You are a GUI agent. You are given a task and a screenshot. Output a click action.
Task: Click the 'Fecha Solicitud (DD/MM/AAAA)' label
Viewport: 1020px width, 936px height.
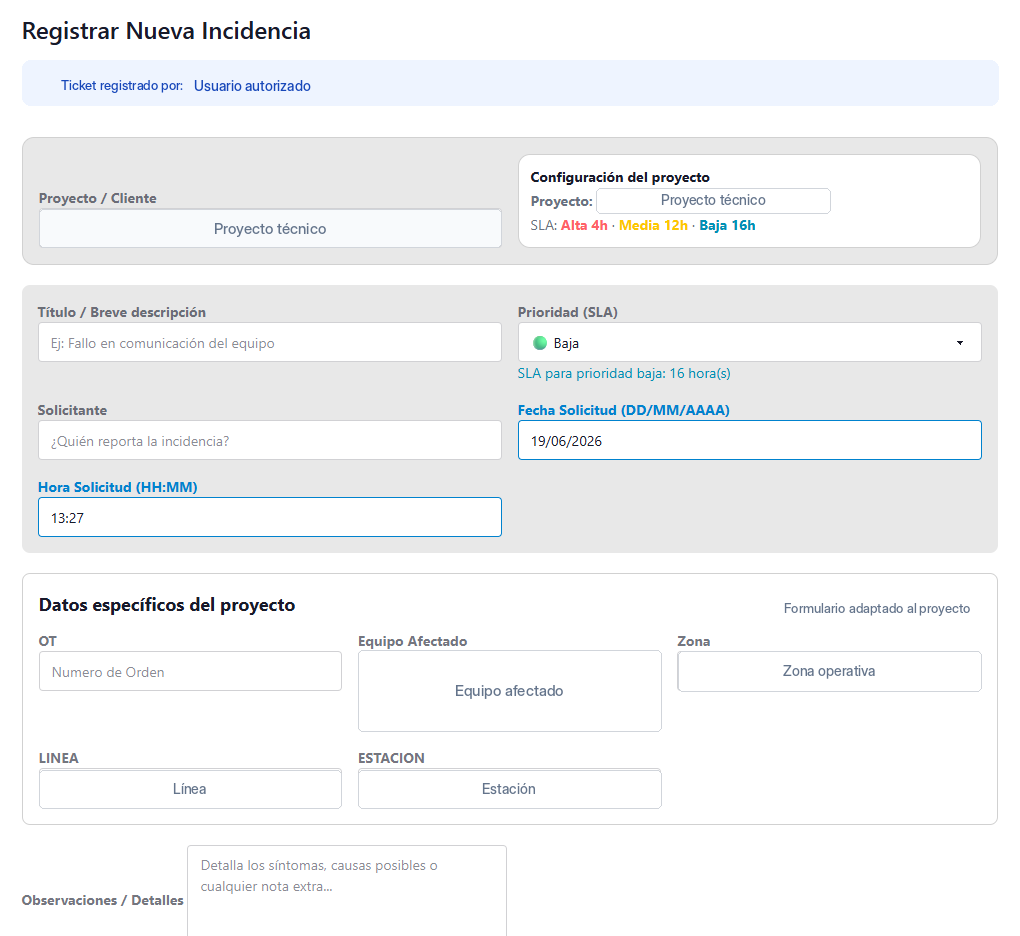624,410
